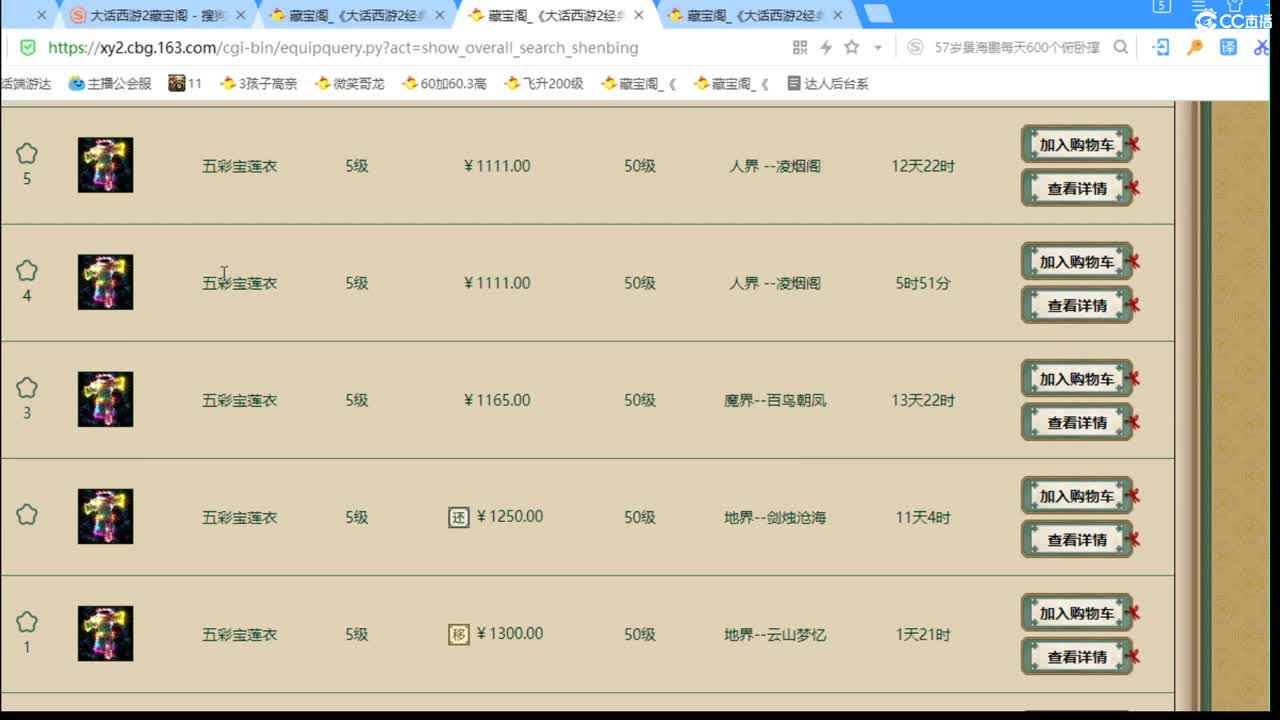The height and width of the screenshot is (720, 1280).
Task: Open bookmark 60加60.3高
Action: coord(444,83)
